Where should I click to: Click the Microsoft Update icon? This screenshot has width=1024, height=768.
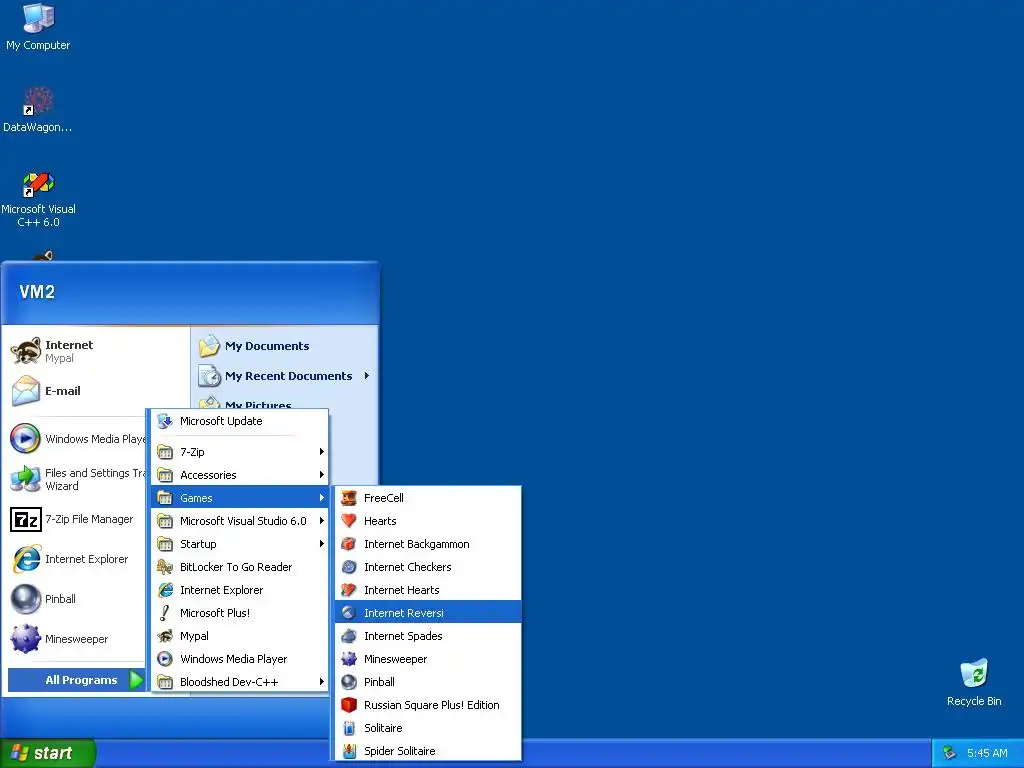[165, 421]
